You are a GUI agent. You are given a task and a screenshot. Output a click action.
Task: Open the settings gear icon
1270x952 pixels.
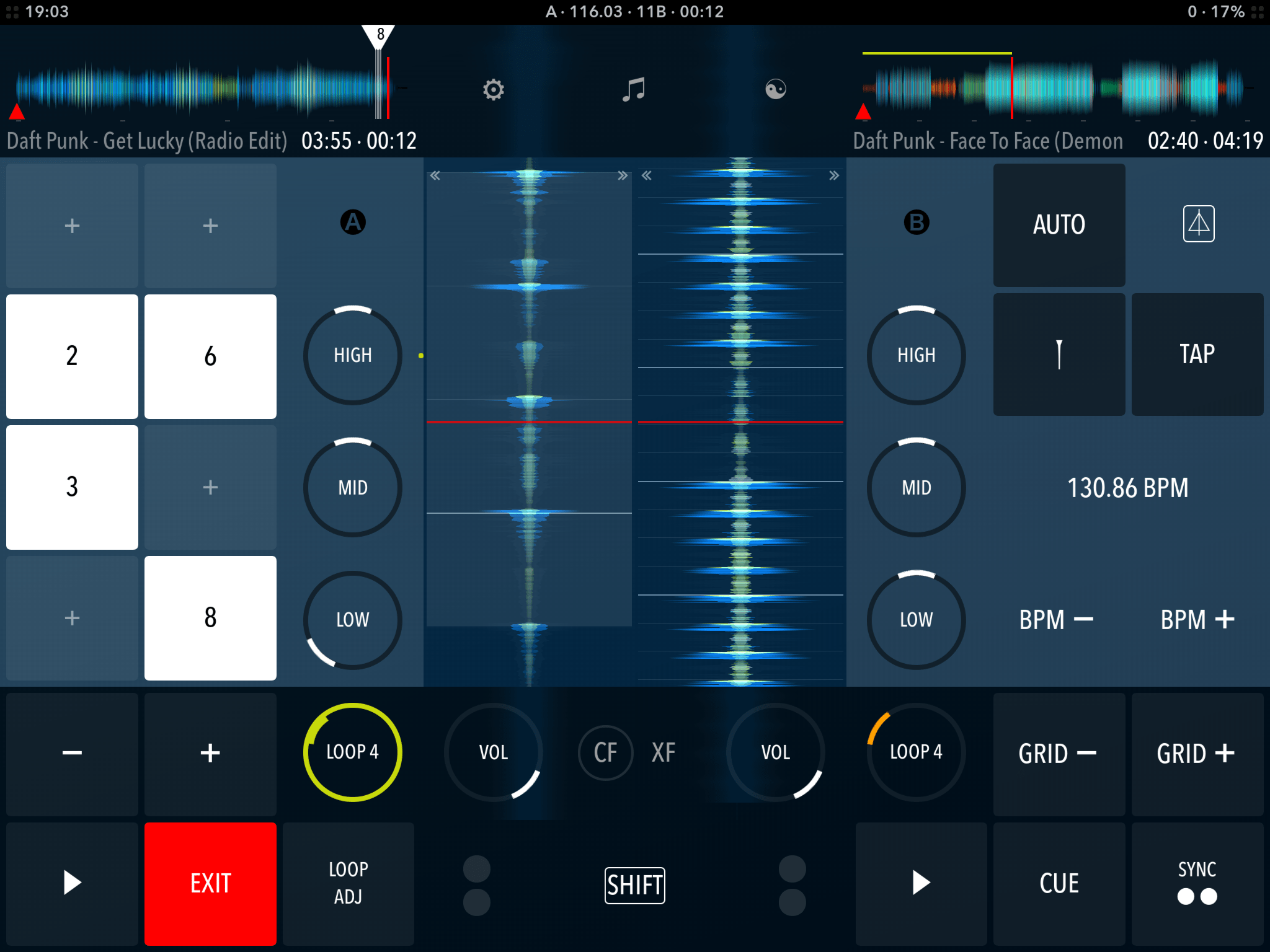(493, 90)
